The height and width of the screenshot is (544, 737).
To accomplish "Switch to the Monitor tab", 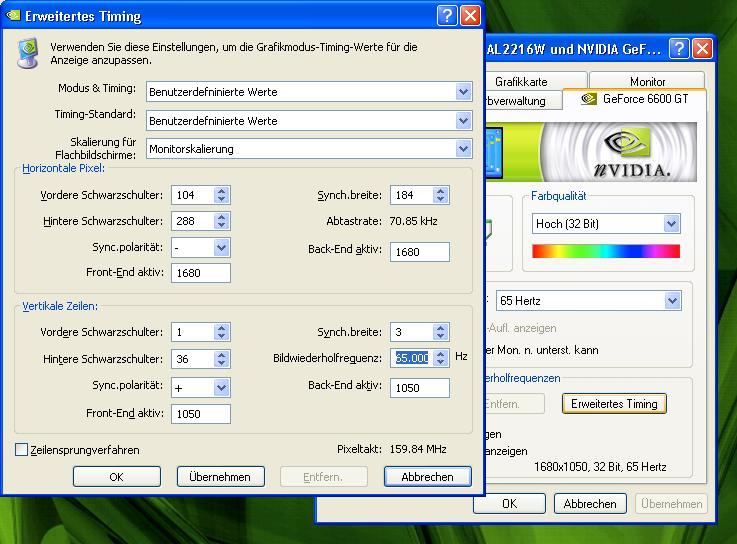I will [647, 81].
